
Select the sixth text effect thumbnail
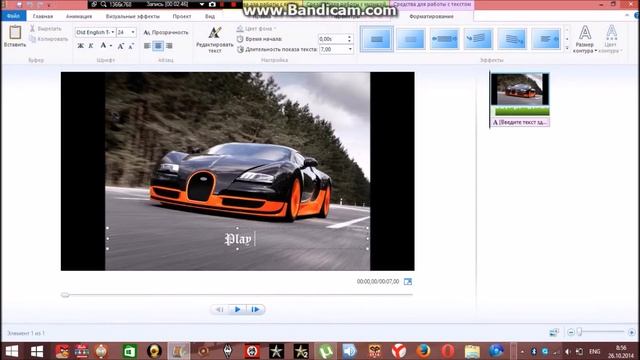tap(546, 39)
